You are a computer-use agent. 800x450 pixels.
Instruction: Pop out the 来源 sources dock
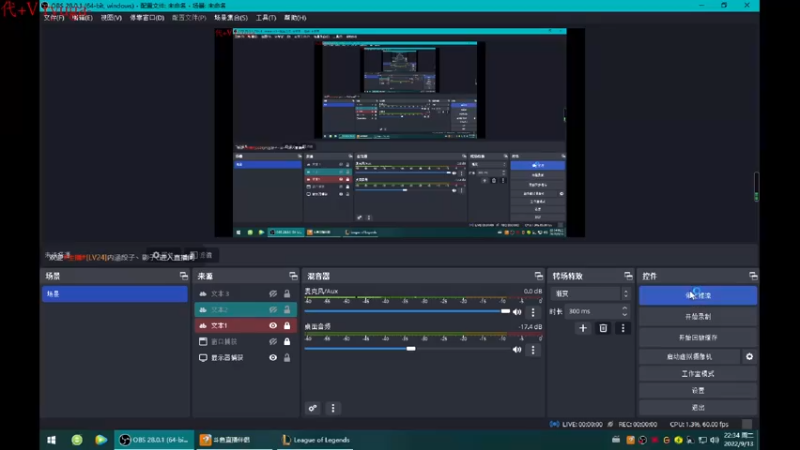(293, 276)
